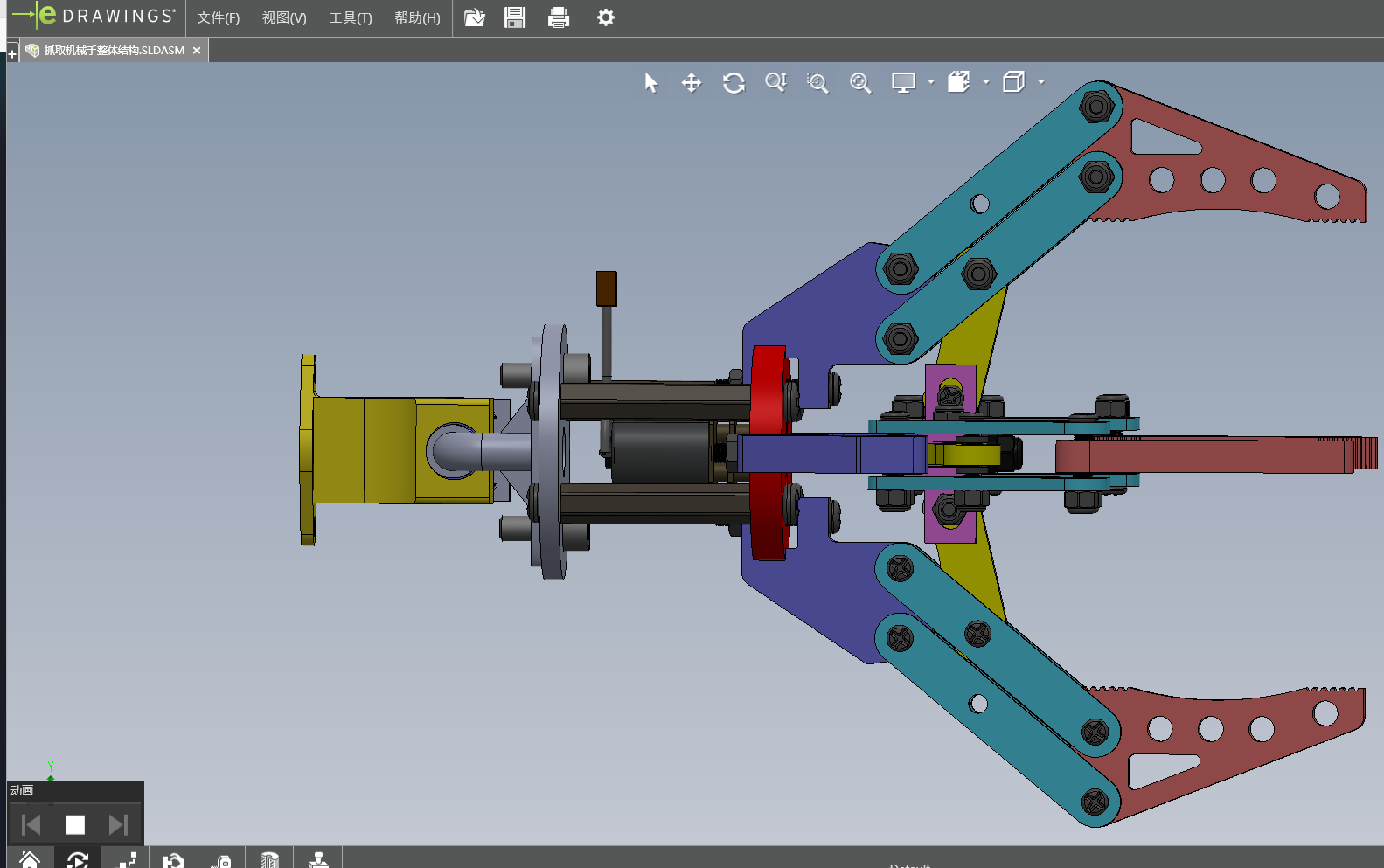
Task: Expand the view orientation dropdown arrow
Action: [x=986, y=82]
